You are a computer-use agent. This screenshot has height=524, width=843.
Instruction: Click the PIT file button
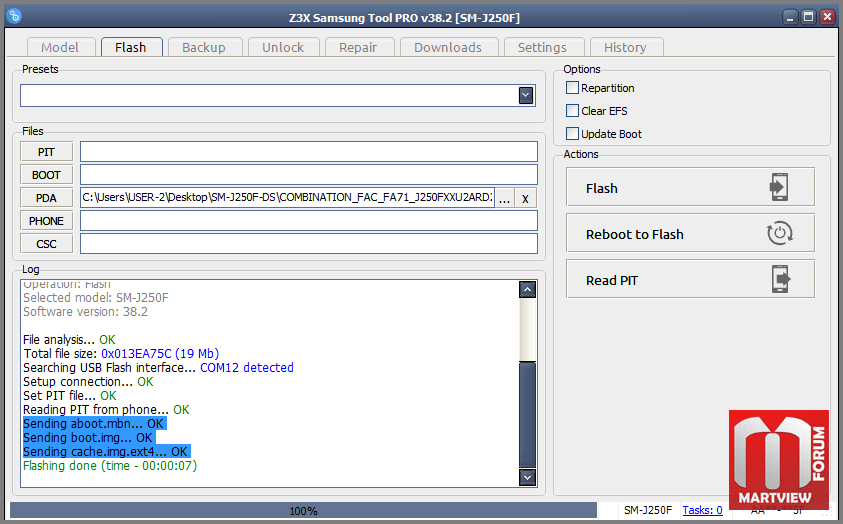point(46,152)
